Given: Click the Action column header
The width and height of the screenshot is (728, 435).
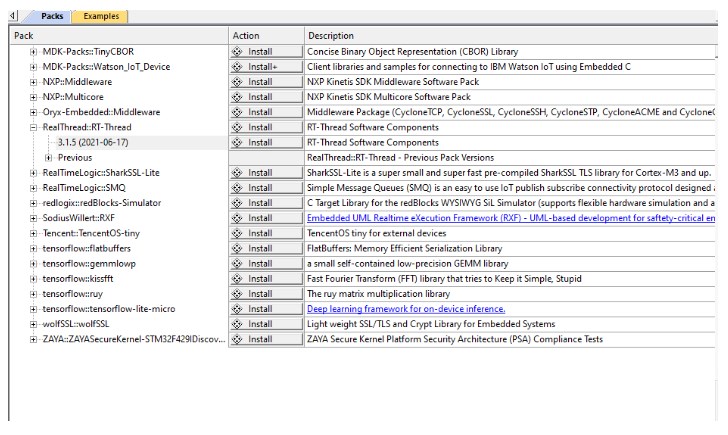Looking at the screenshot, I should click(266, 36).
